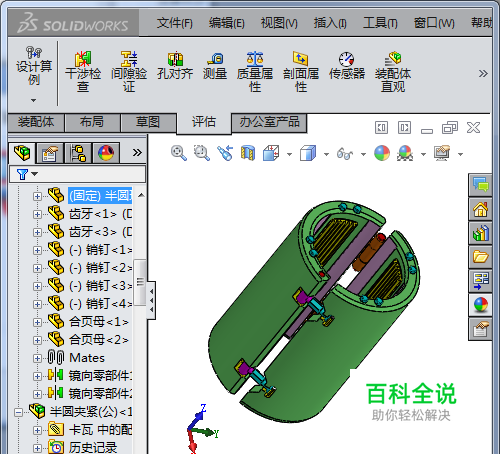Select 镜向零部件1 mirror feature
Viewport: 500px width, 454px height.
click(x=100, y=376)
